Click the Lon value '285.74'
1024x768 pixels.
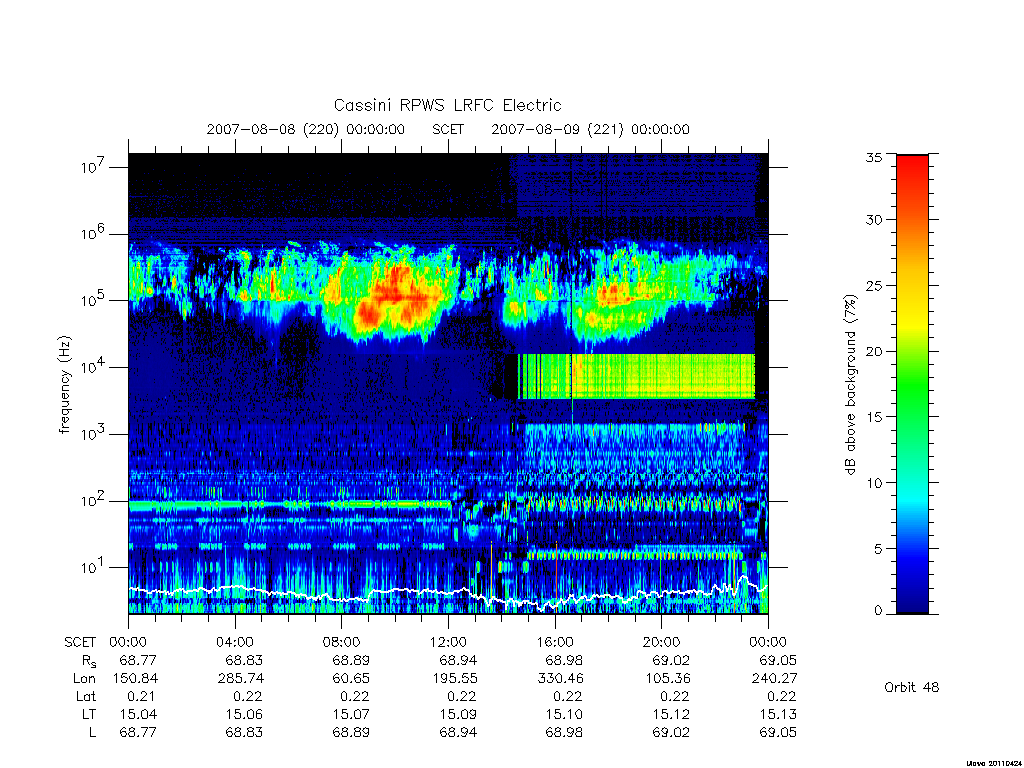[x=241, y=679]
